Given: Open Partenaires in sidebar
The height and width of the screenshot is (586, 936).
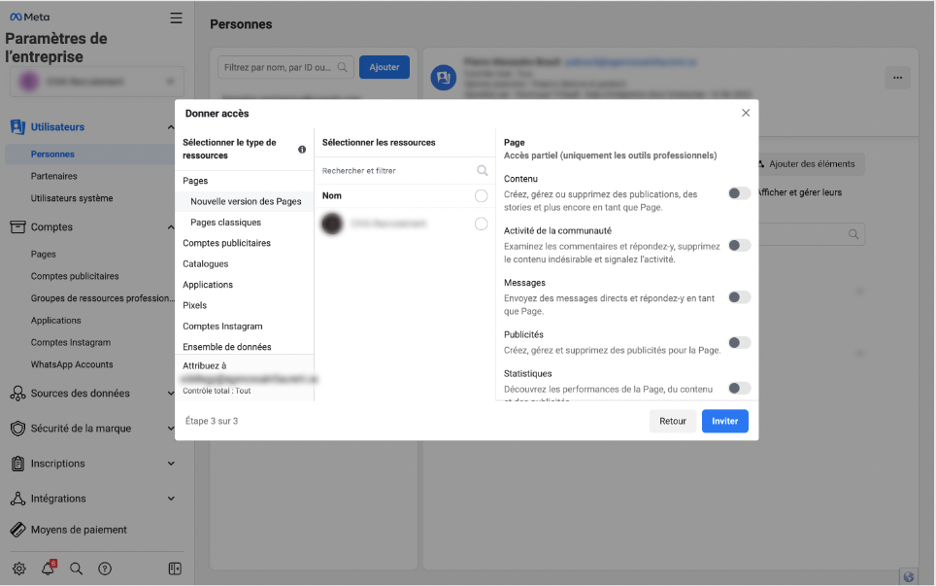Looking at the screenshot, I should click(x=54, y=176).
